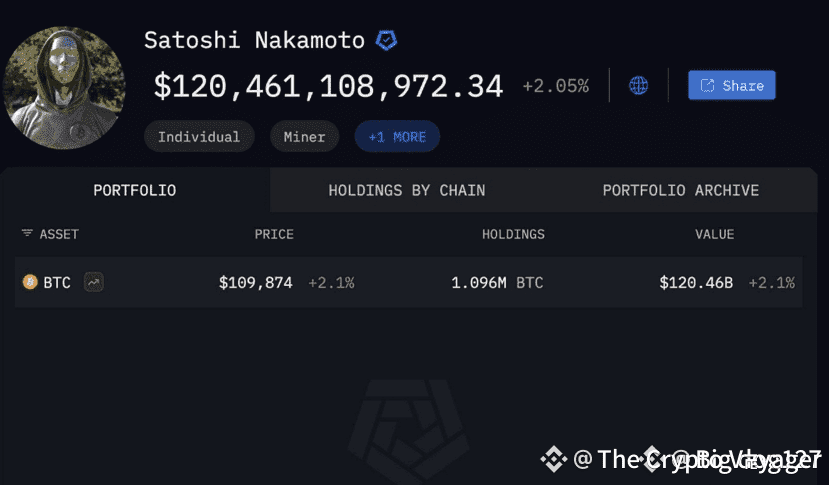Select the Miner tag

pos(304,137)
